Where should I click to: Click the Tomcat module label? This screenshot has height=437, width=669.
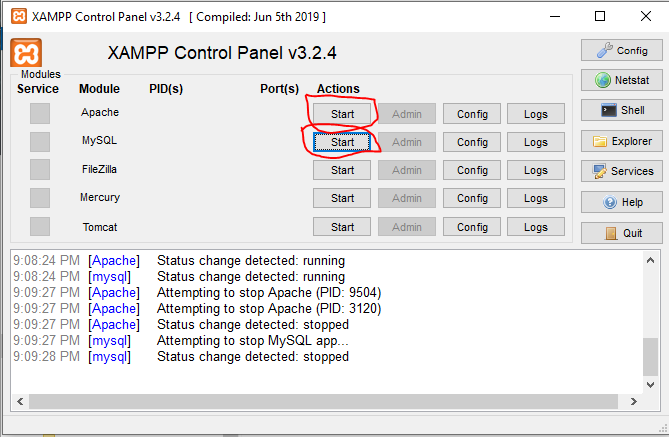(100, 227)
